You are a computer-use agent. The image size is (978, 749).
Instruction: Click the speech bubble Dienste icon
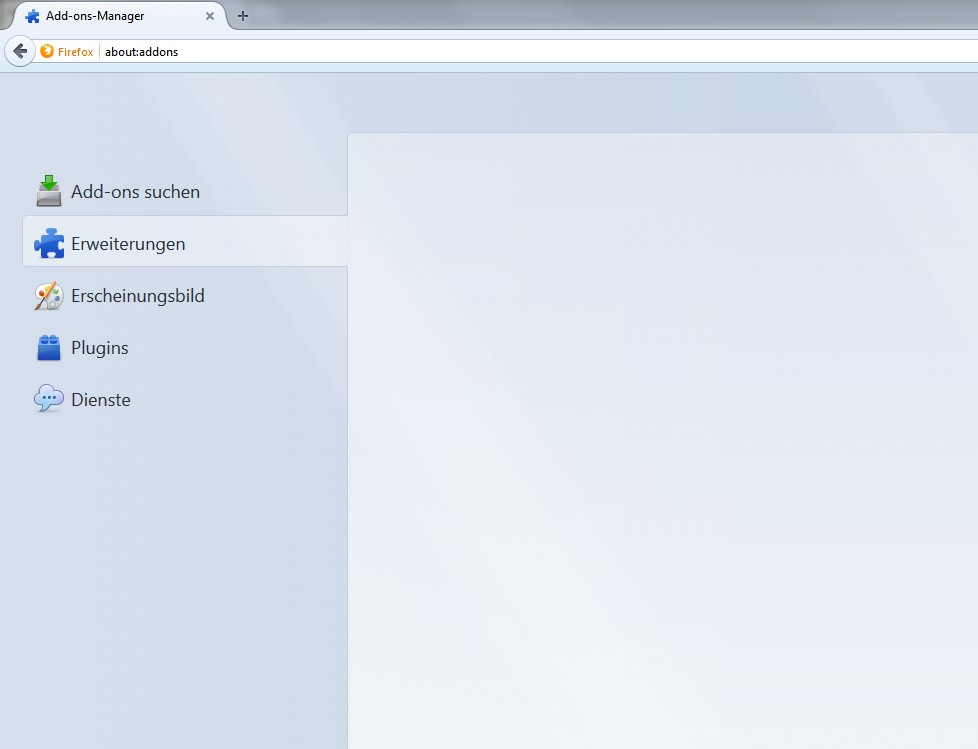(x=49, y=399)
